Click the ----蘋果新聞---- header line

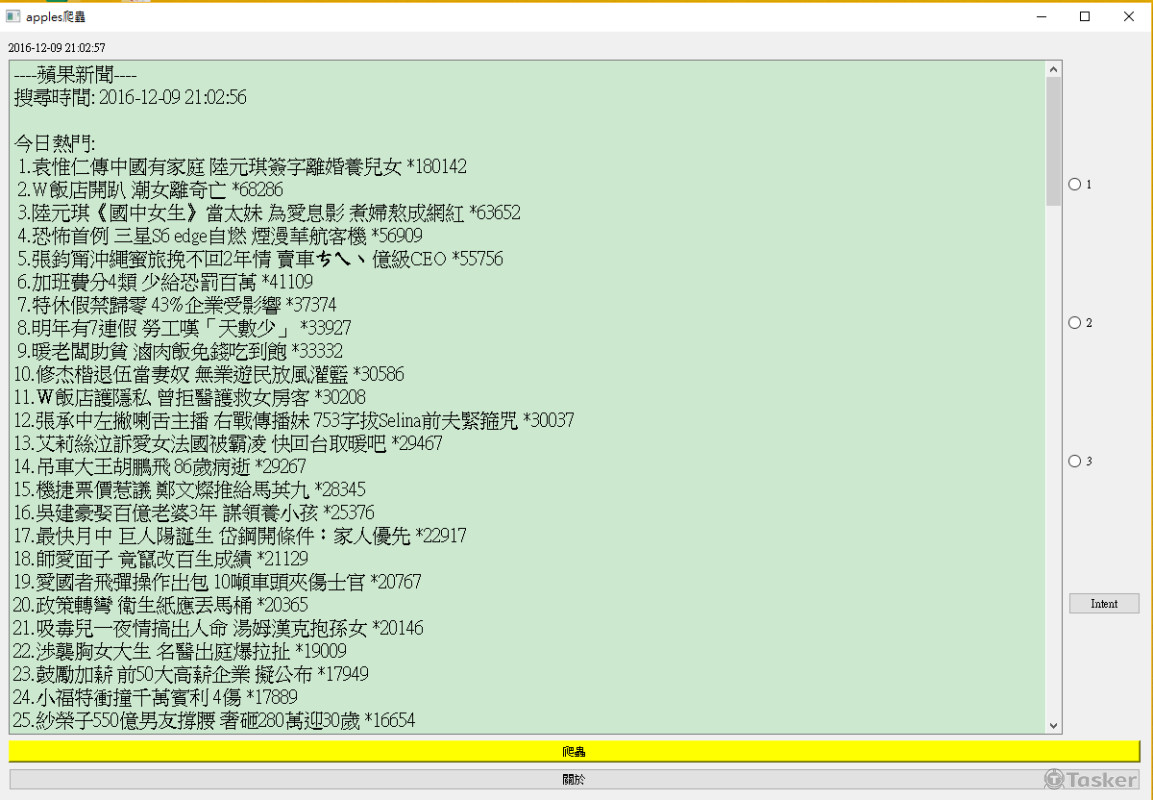pos(75,75)
